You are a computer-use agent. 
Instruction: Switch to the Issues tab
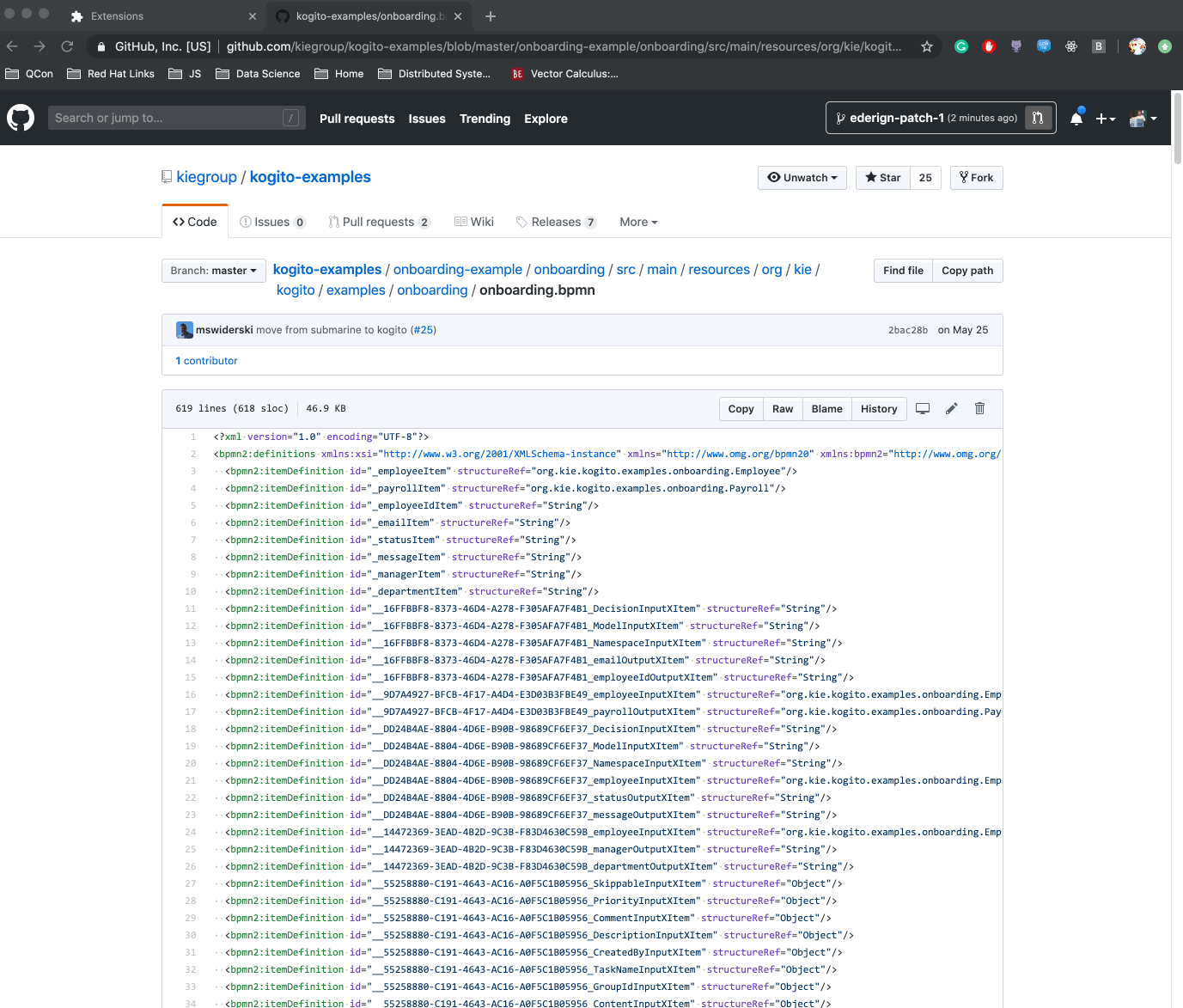tap(272, 222)
